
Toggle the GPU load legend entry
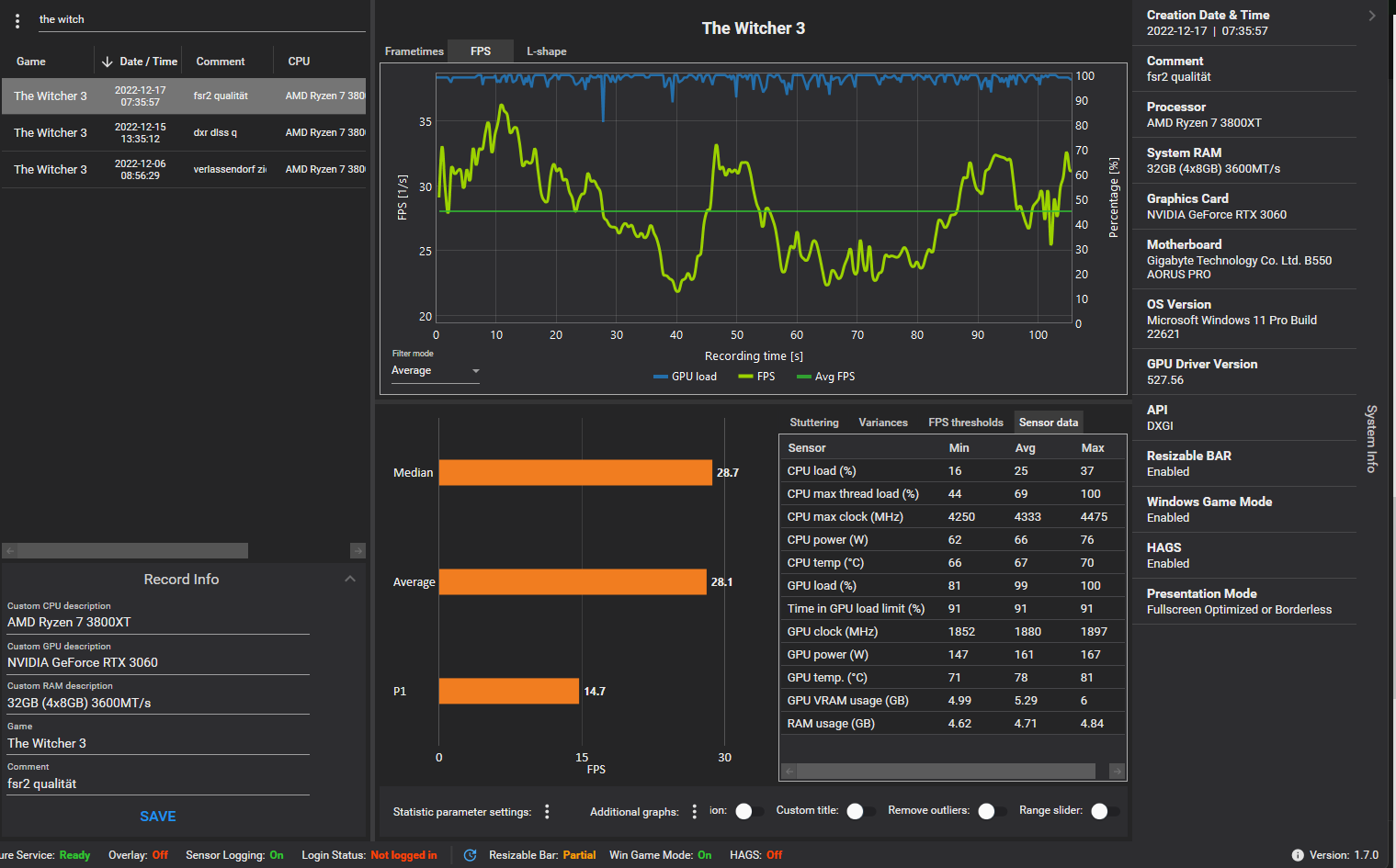pos(685,377)
